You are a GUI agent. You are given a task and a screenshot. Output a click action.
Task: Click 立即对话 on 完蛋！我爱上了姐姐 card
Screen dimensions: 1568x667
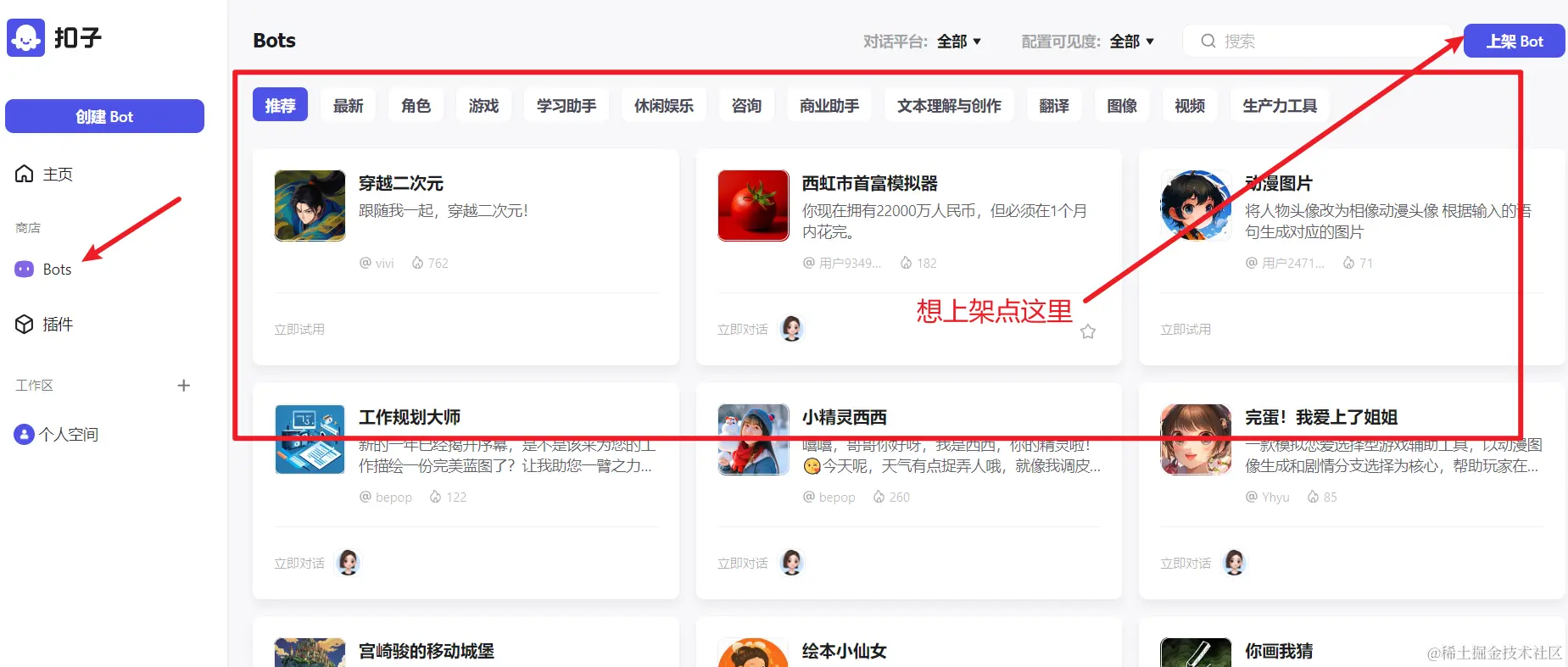pos(1186,563)
